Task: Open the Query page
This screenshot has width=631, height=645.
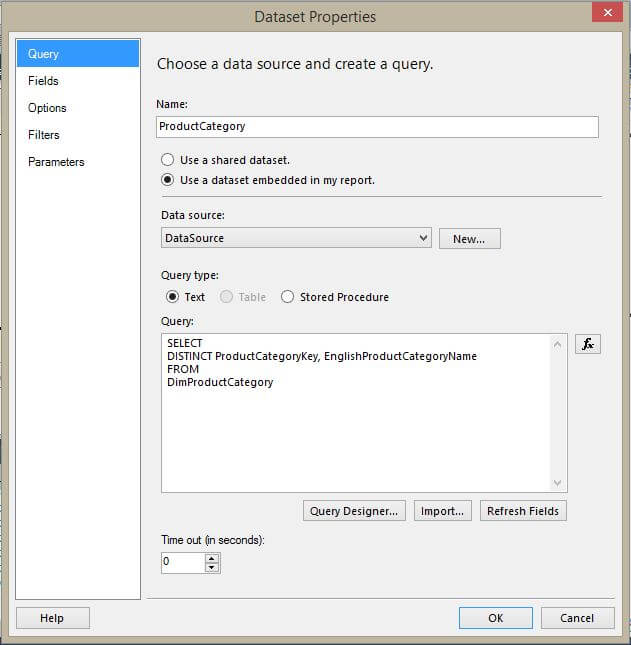Action: (78, 53)
